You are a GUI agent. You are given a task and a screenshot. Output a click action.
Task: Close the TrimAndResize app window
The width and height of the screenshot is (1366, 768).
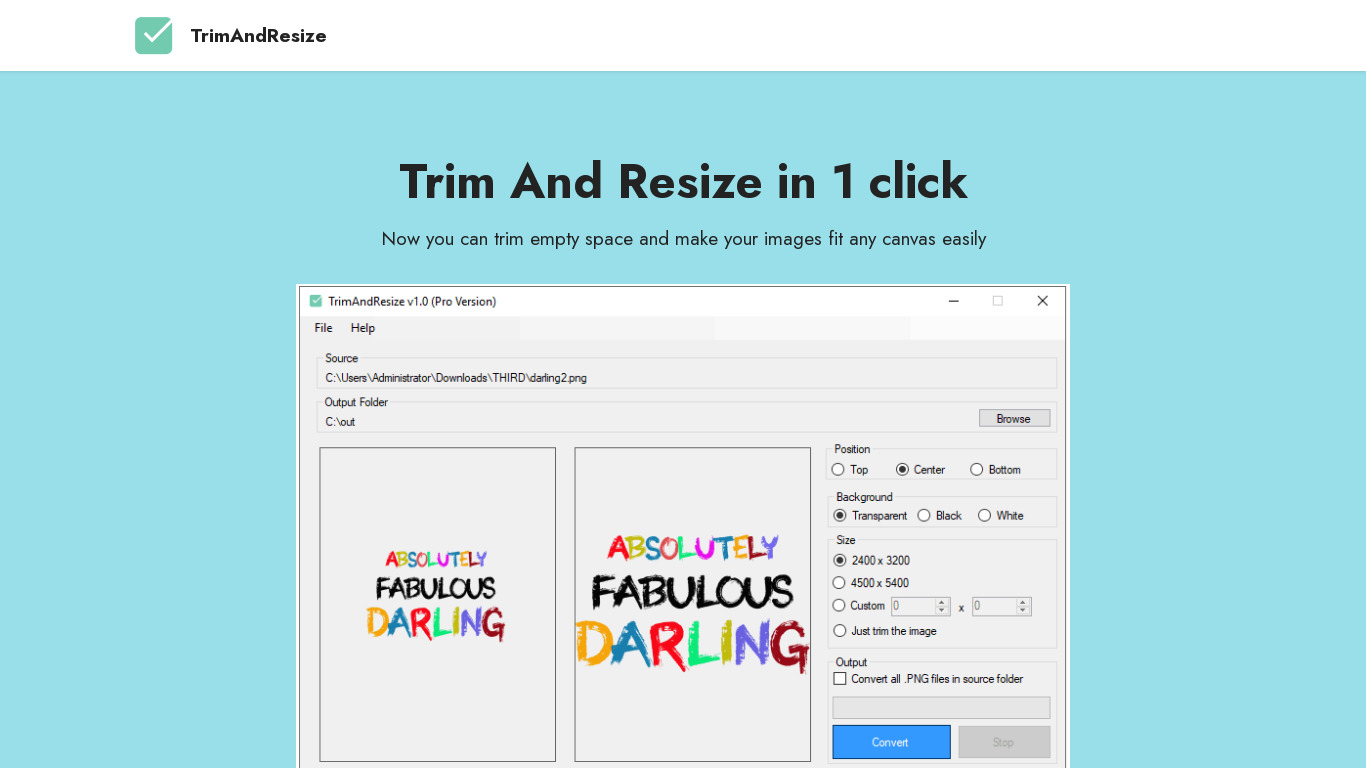(1042, 301)
